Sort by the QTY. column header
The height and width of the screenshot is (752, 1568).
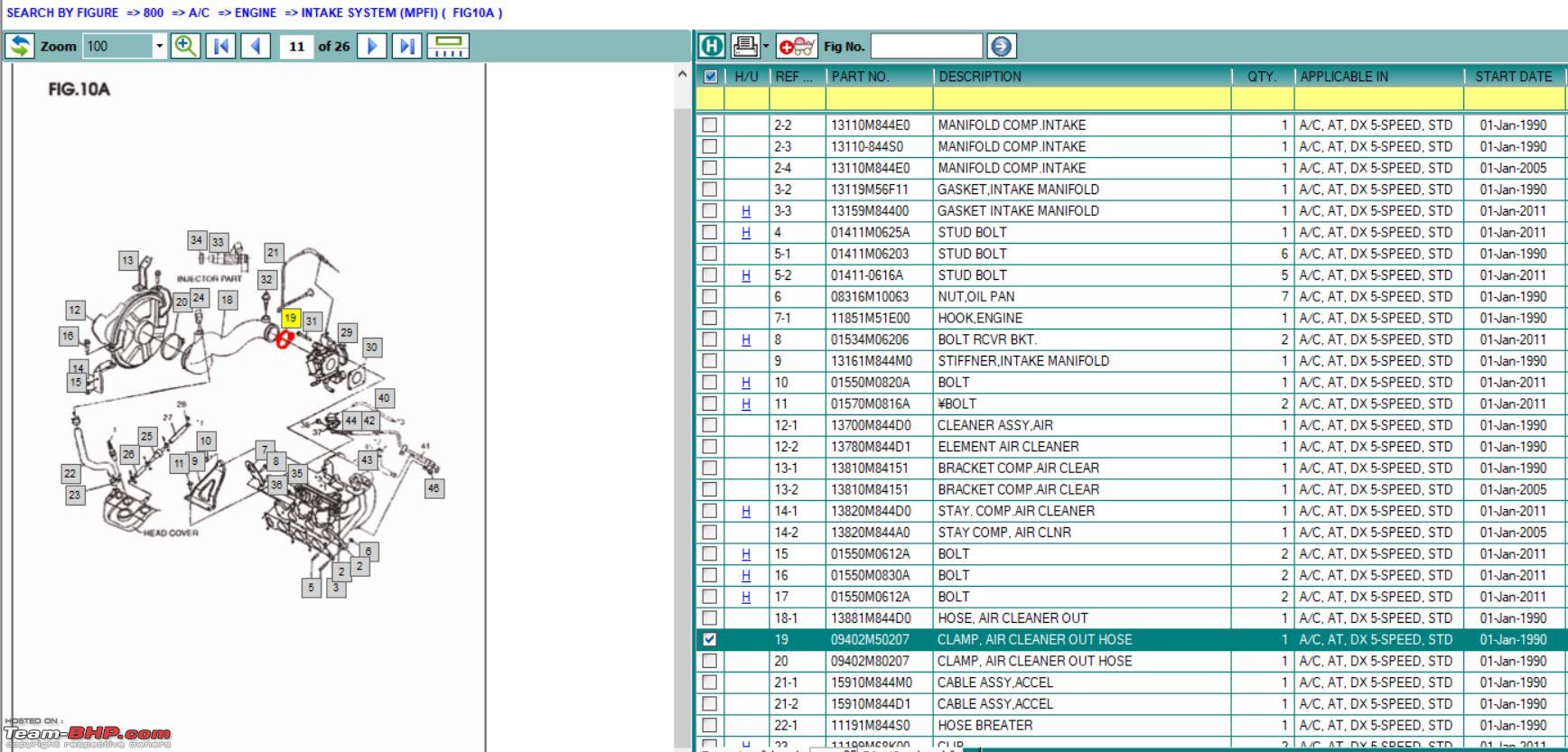coord(1262,77)
